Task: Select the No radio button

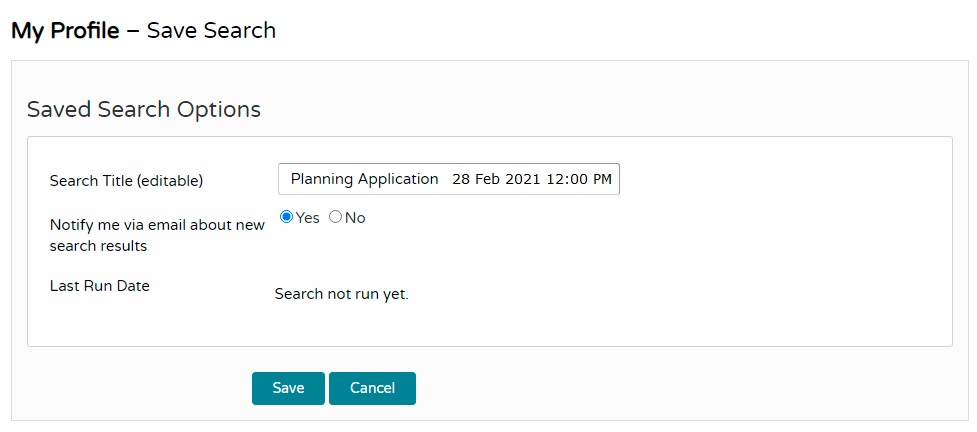Action: [x=335, y=217]
